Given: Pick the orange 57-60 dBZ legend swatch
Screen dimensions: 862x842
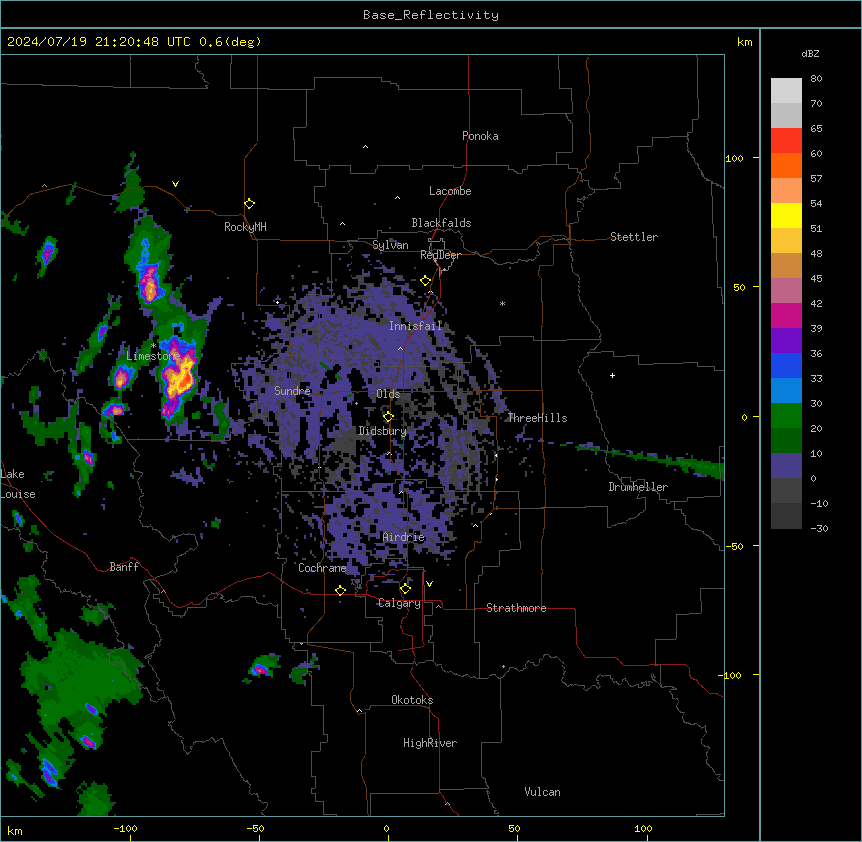Looking at the screenshot, I should coord(786,165).
